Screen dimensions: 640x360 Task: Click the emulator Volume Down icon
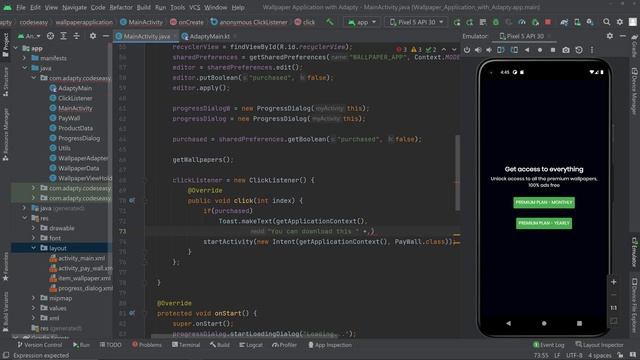click(x=489, y=50)
